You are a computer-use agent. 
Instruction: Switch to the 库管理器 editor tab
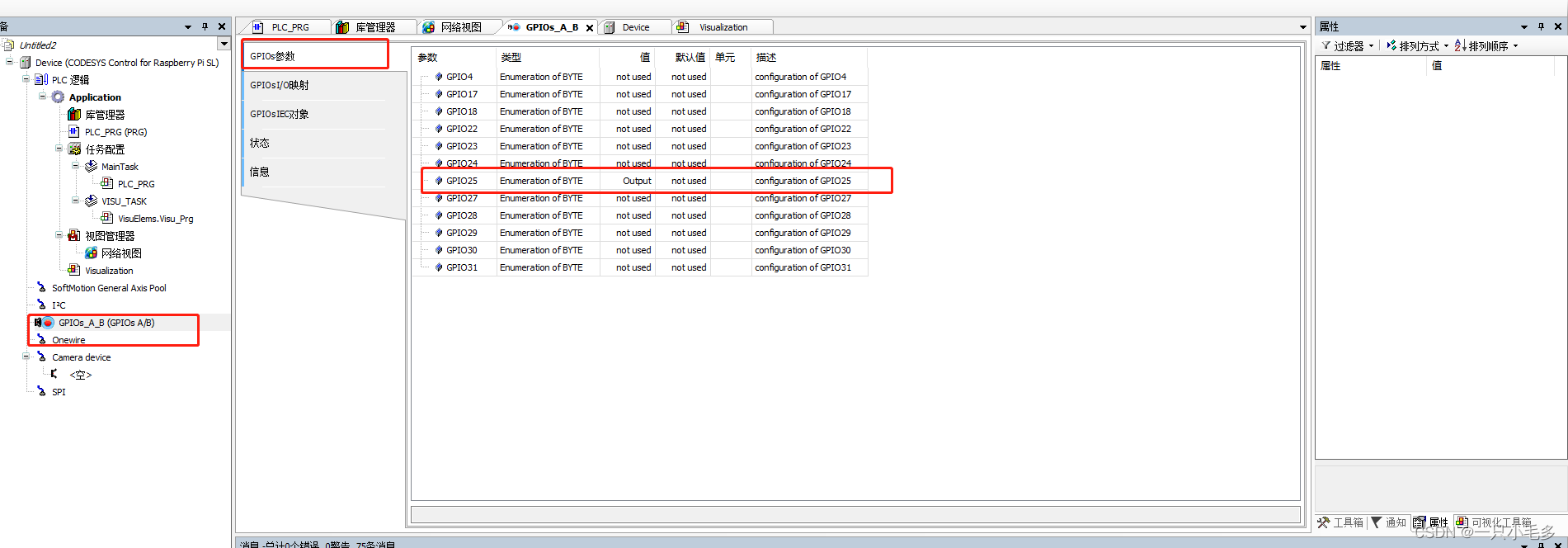coord(374,27)
